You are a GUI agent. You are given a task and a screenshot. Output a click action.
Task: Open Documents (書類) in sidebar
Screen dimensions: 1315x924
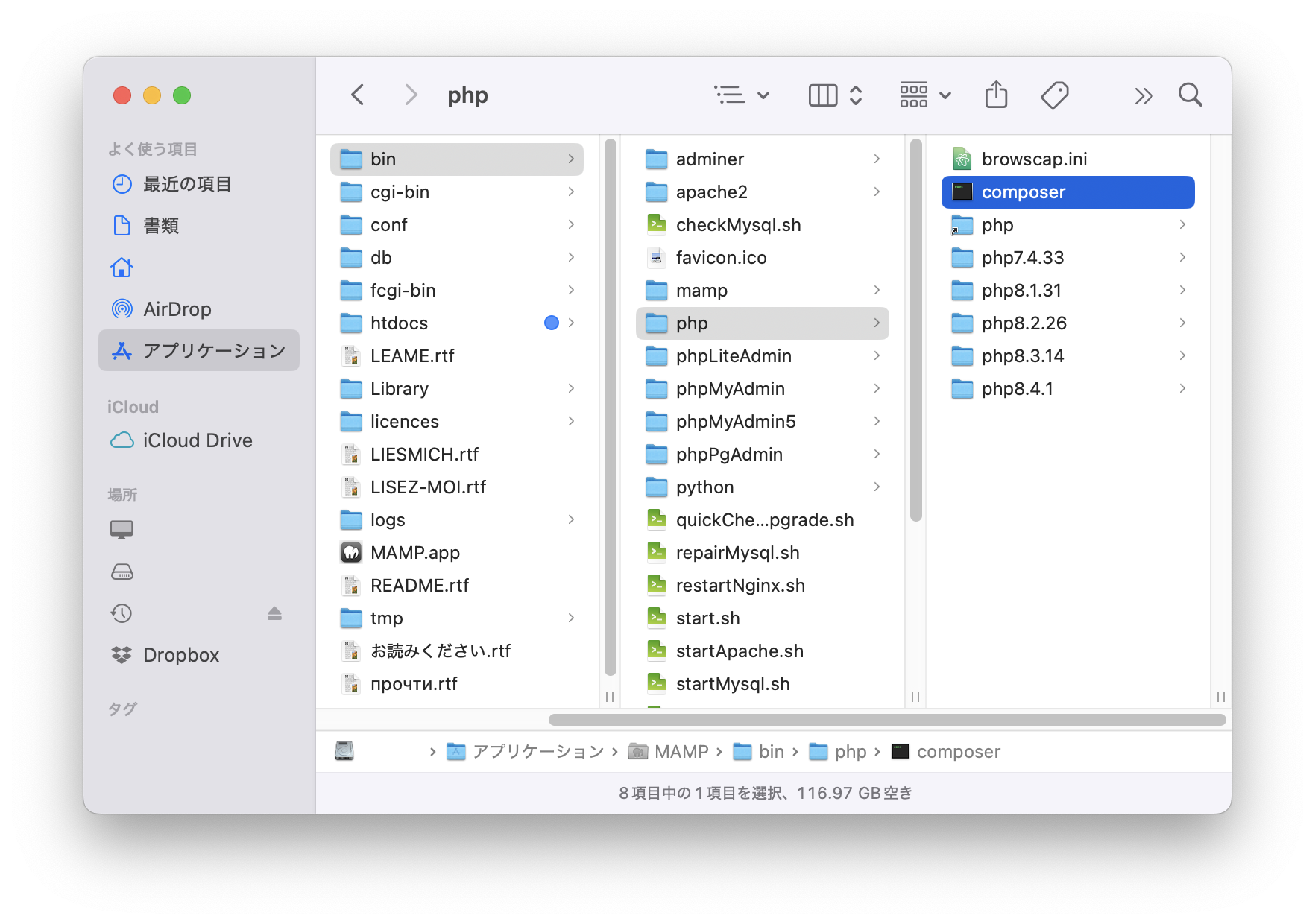pyautogui.click(x=198, y=226)
